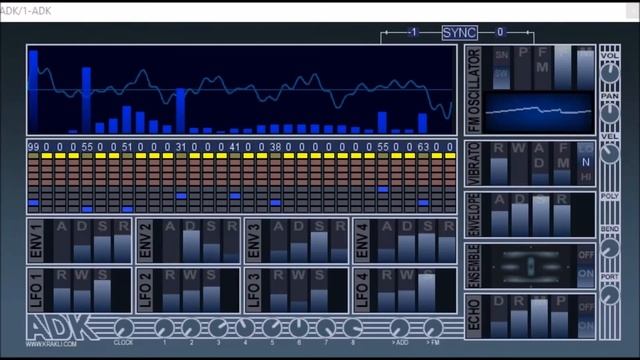The image size is (640, 360).
Task: Click LFO 2 W slider
Action: pyautogui.click(x=191, y=291)
